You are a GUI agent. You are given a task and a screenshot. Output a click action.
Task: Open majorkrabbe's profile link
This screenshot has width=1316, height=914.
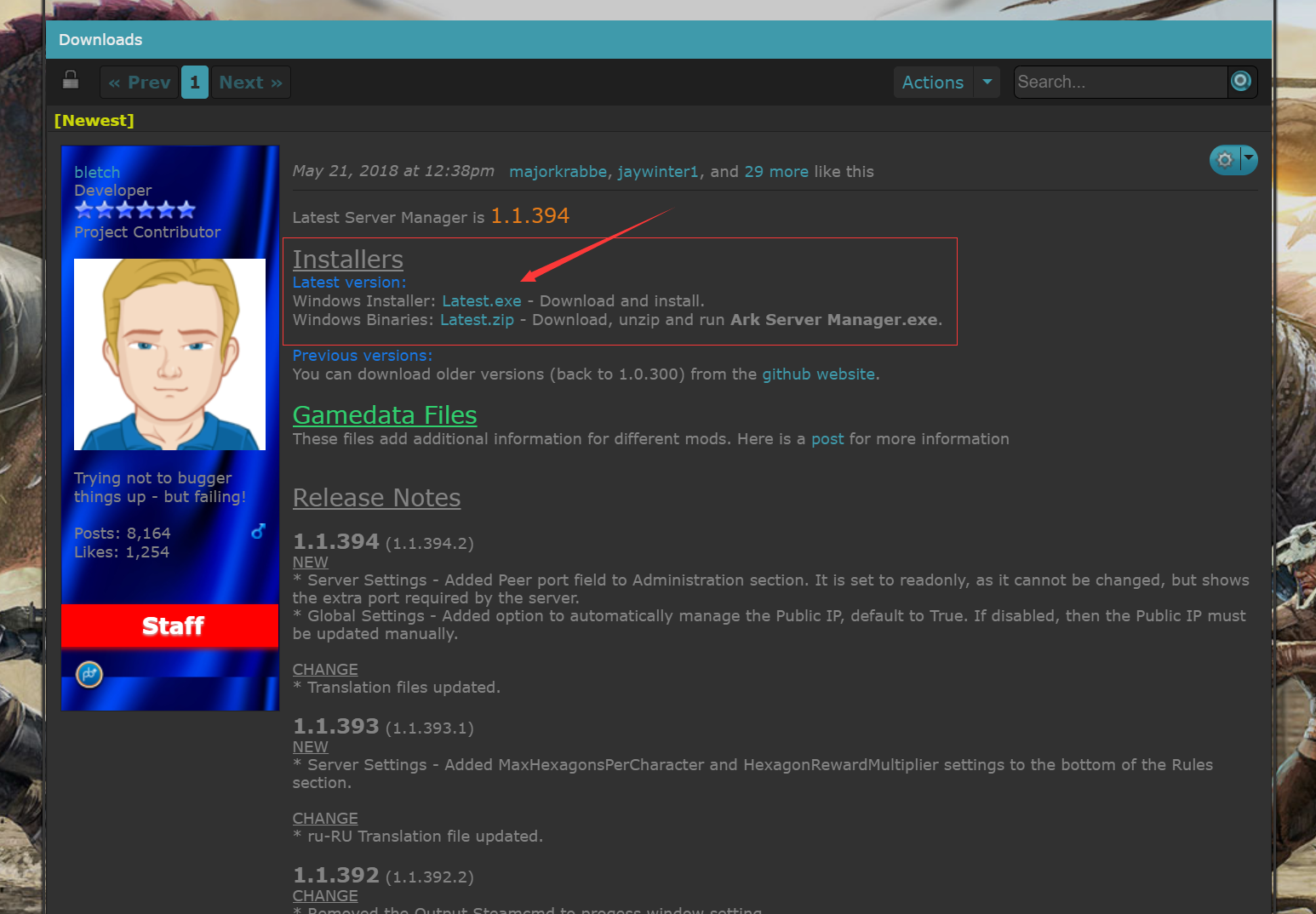click(558, 171)
